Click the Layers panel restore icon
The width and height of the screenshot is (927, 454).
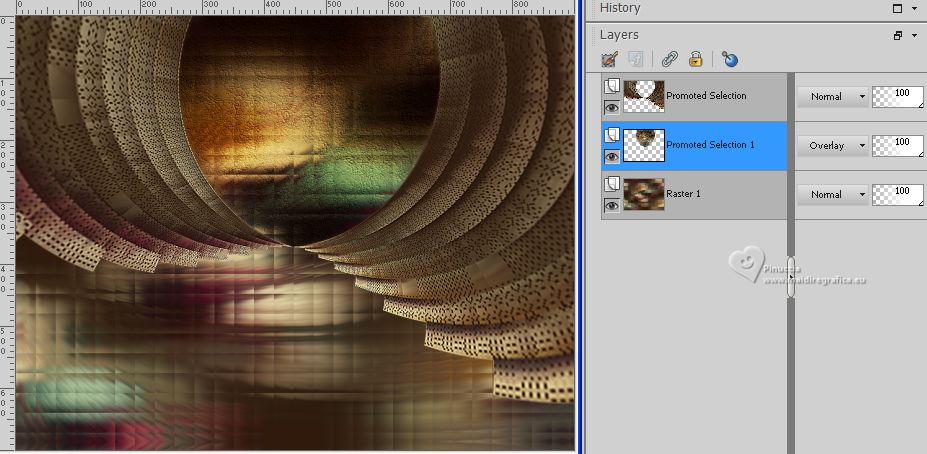897,35
